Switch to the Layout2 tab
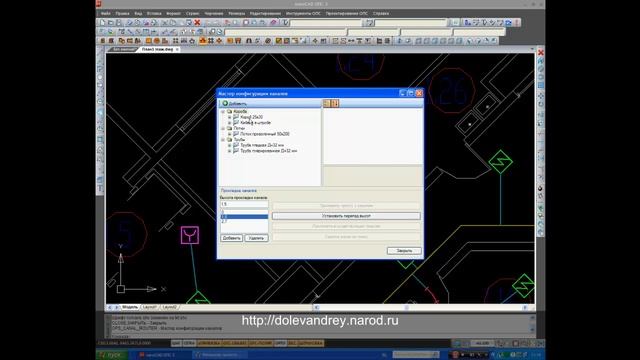The height and width of the screenshot is (360, 640). [170, 307]
